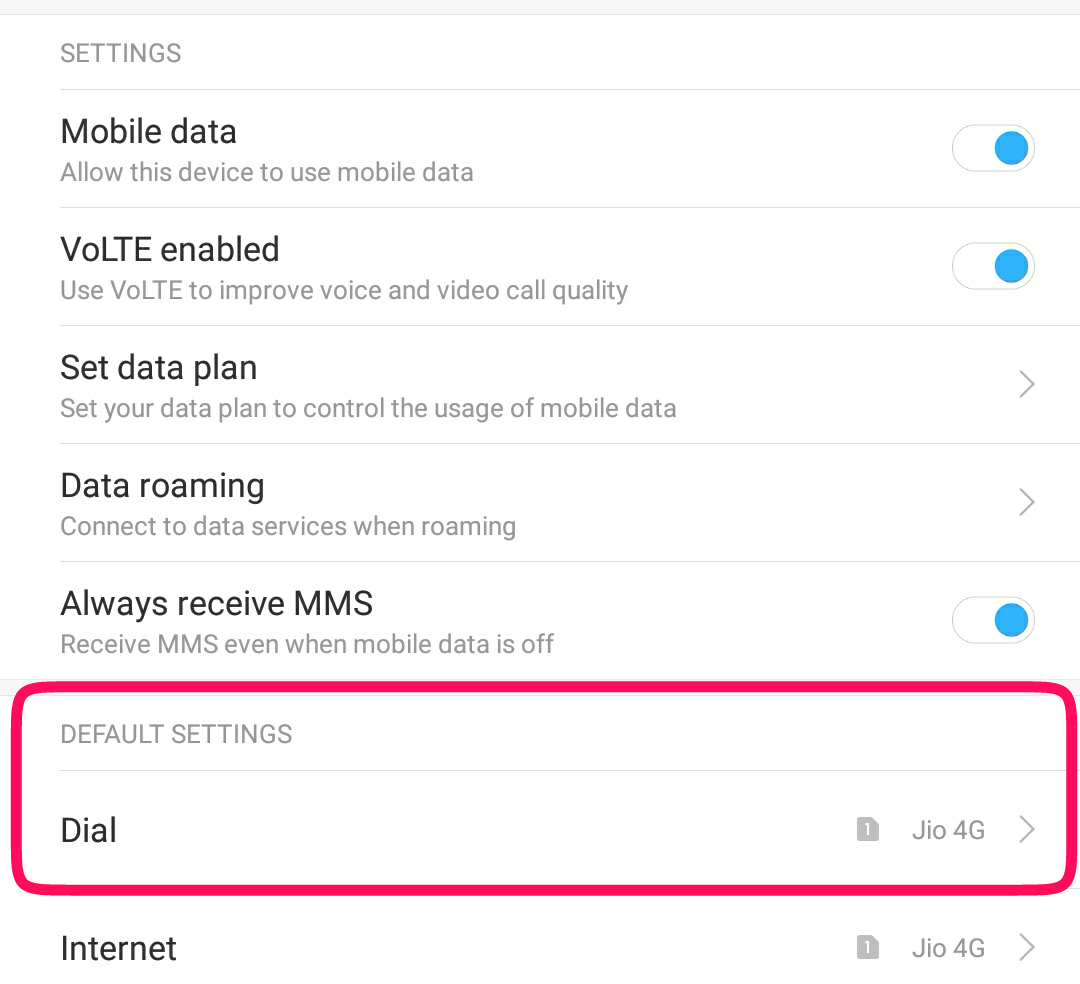
Task: Disable the VoLTE enabled switch
Action: tap(993, 266)
